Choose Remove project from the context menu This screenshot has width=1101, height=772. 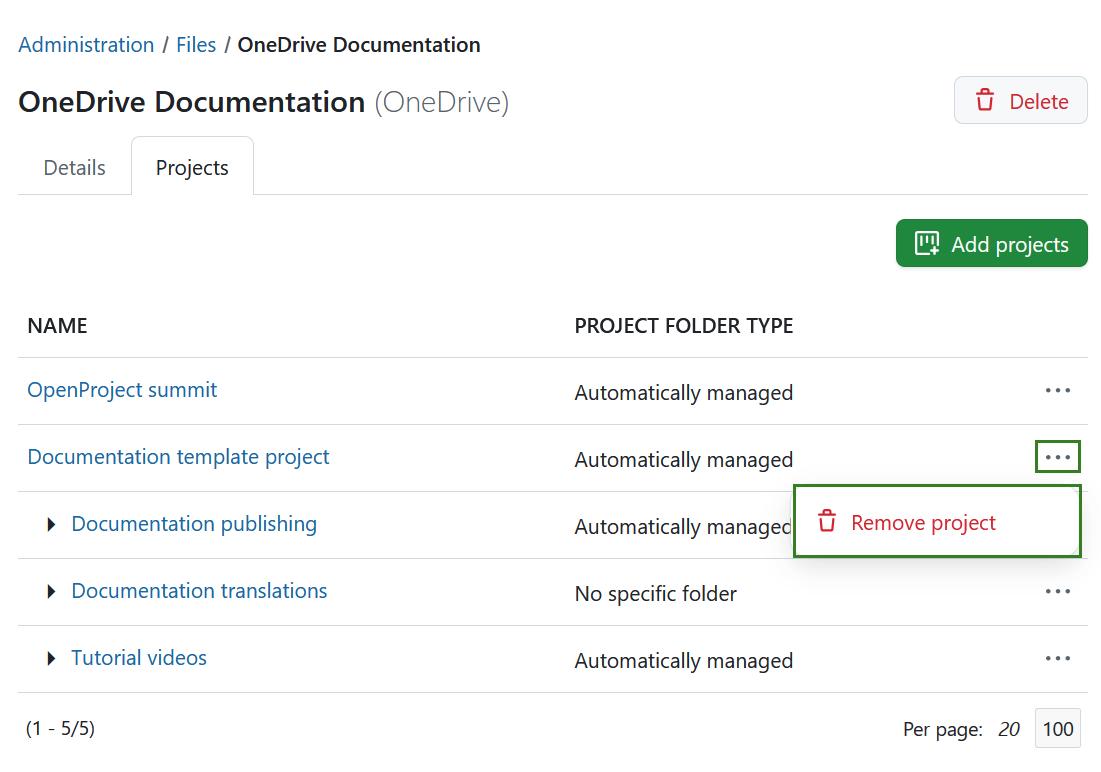(x=922, y=521)
